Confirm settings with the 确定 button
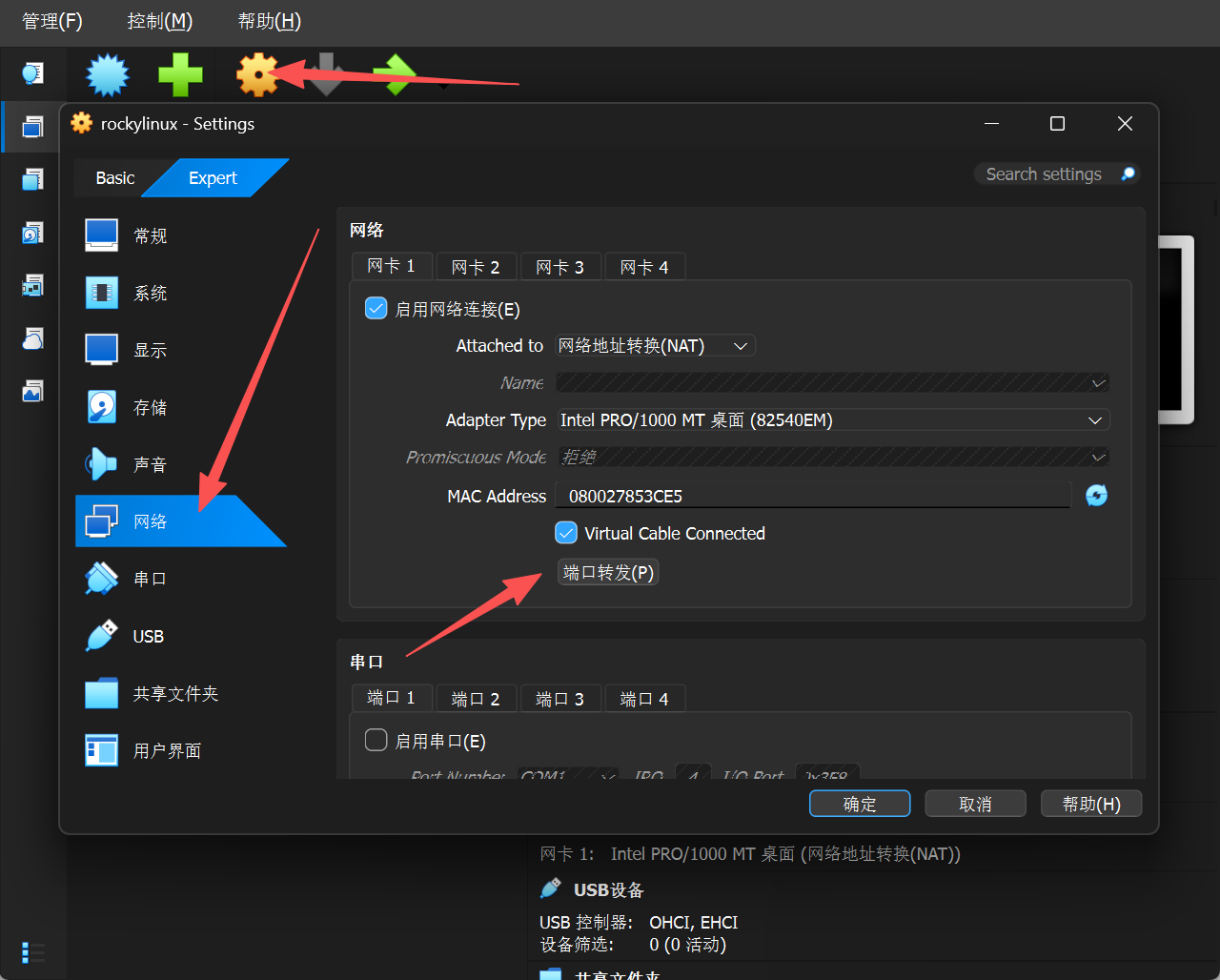The height and width of the screenshot is (980, 1220). pos(860,804)
